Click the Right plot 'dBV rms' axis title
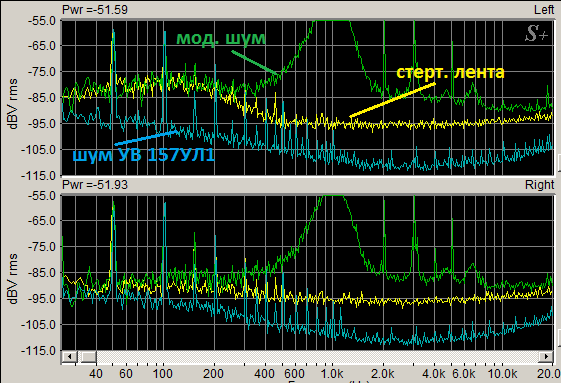The height and width of the screenshot is (383, 561). [x=13, y=278]
